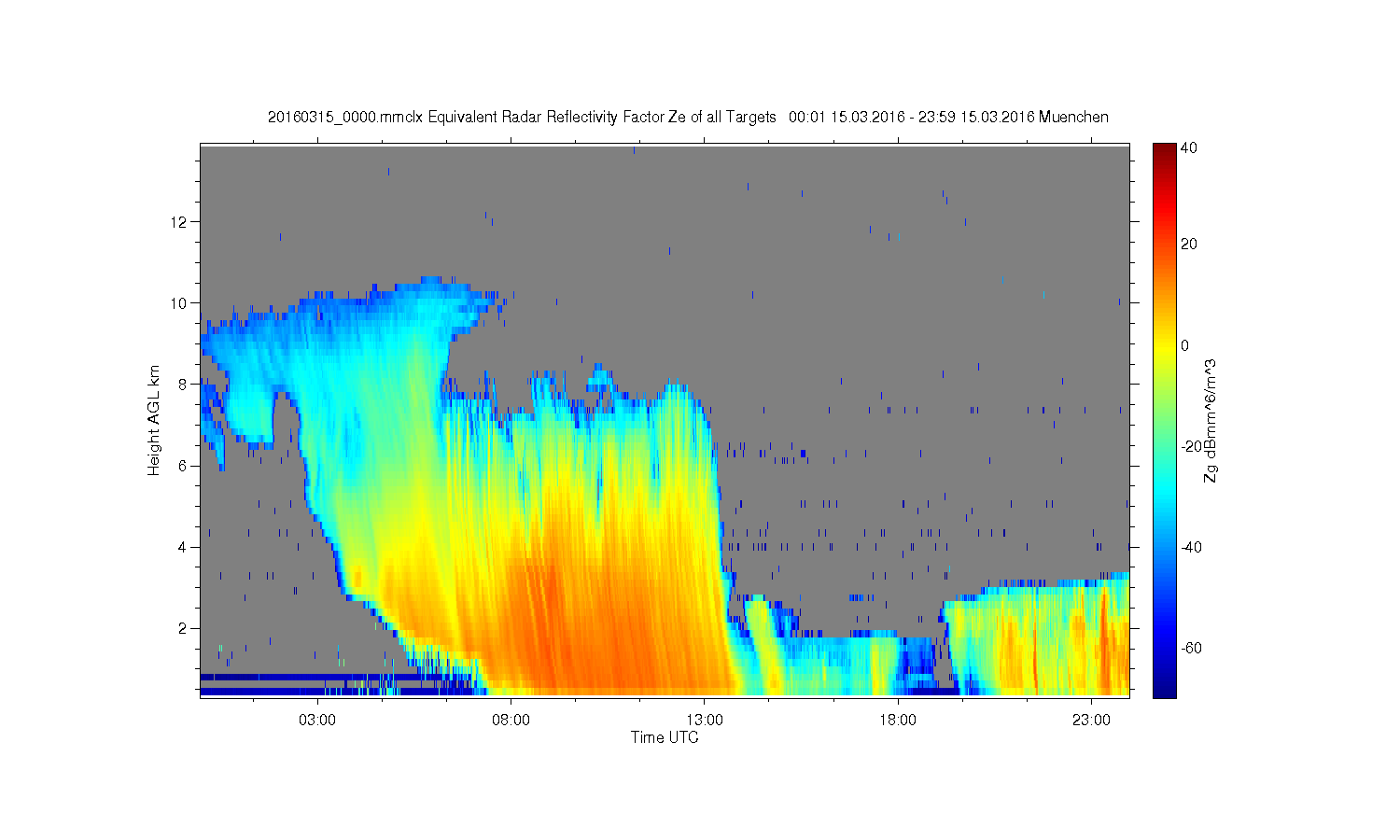
Task: Select the 18:00 time axis tick label
Action: click(898, 721)
